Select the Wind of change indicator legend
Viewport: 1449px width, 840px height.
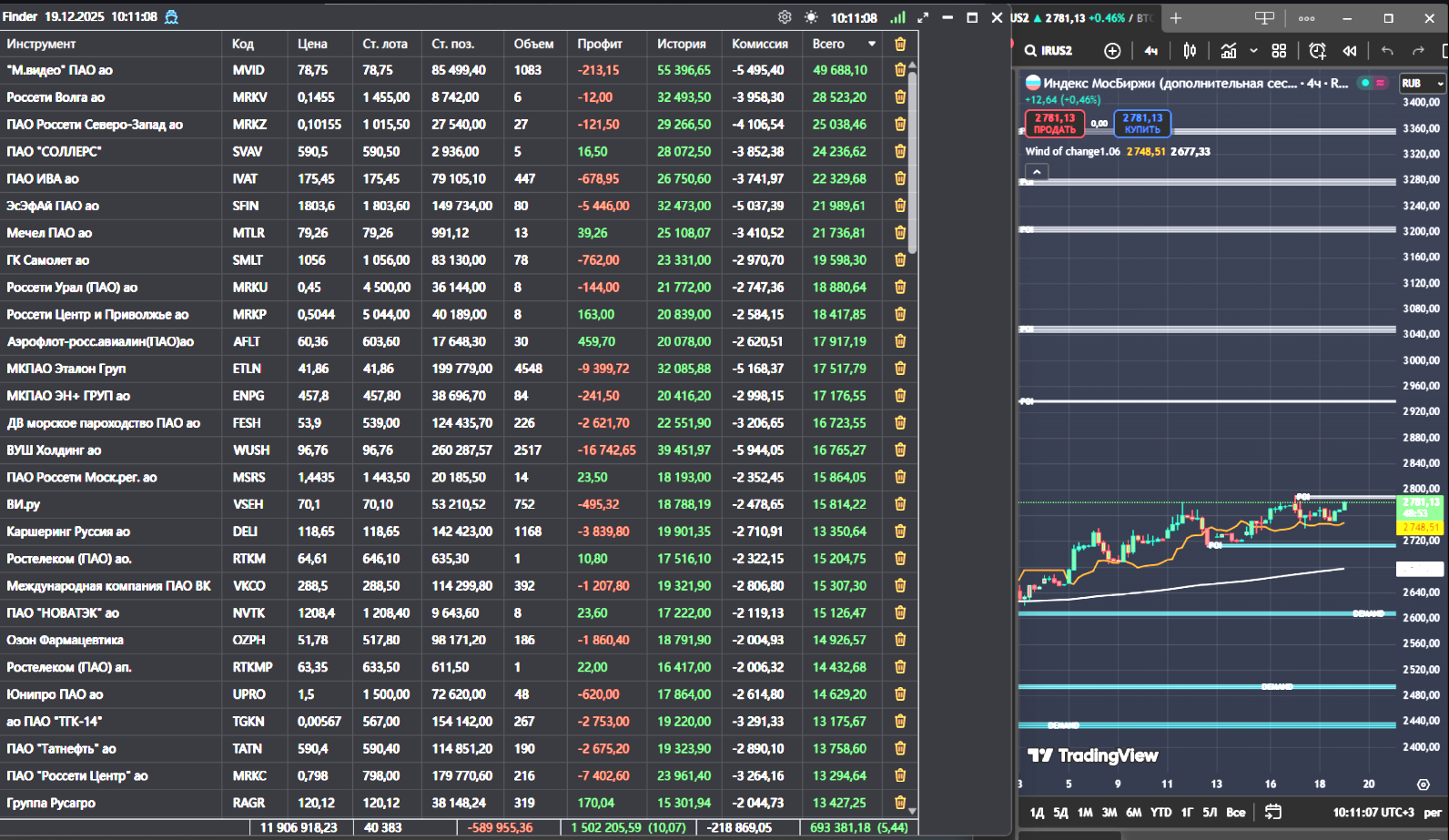click(x=1072, y=152)
